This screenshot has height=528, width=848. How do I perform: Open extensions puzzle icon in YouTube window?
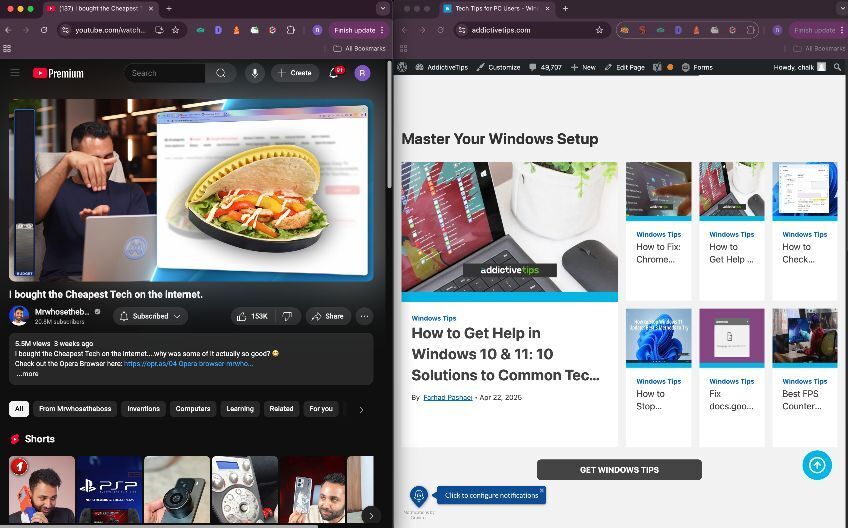coord(290,30)
